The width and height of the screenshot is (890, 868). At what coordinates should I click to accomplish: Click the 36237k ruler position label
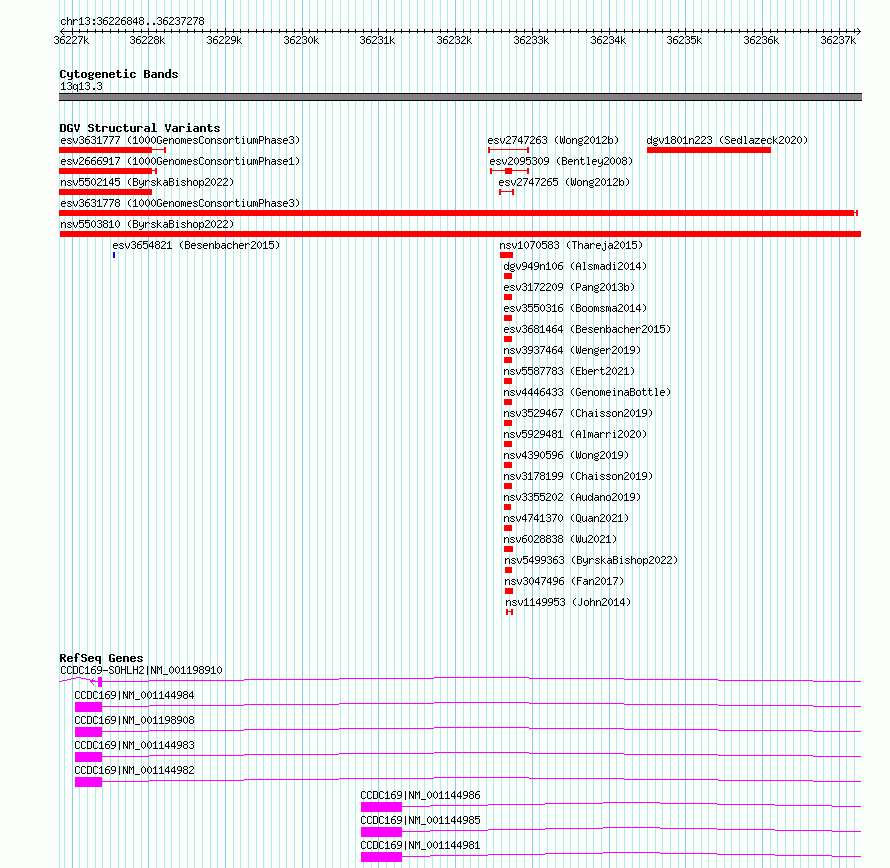pos(838,40)
